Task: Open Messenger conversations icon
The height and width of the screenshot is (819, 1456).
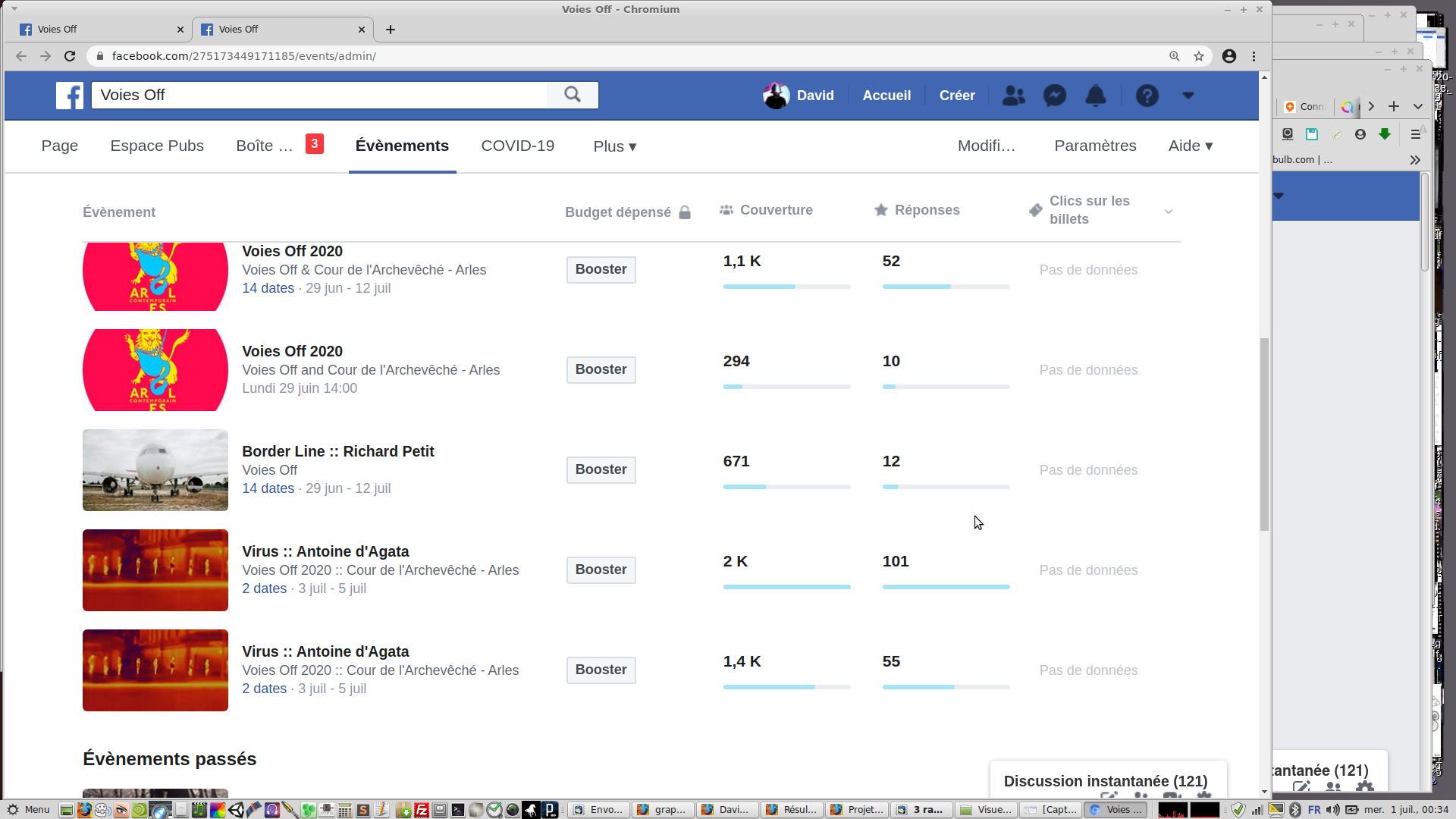Action: pos(1055,96)
